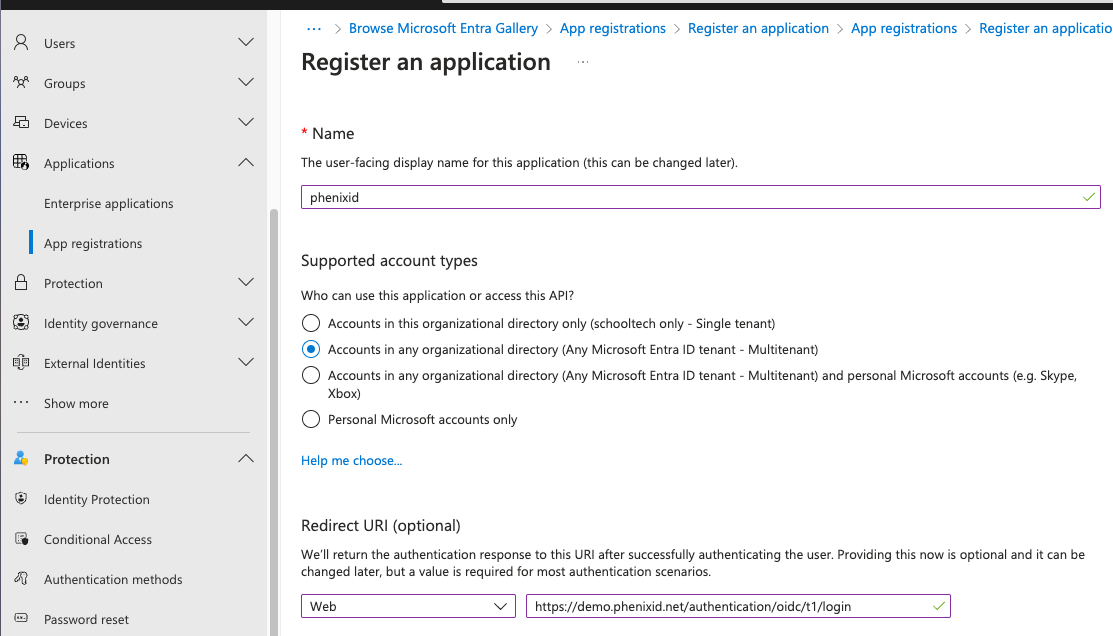Viewport: 1113px width, 636px height.
Task: Click the Password reset icon
Action: click(x=21, y=618)
